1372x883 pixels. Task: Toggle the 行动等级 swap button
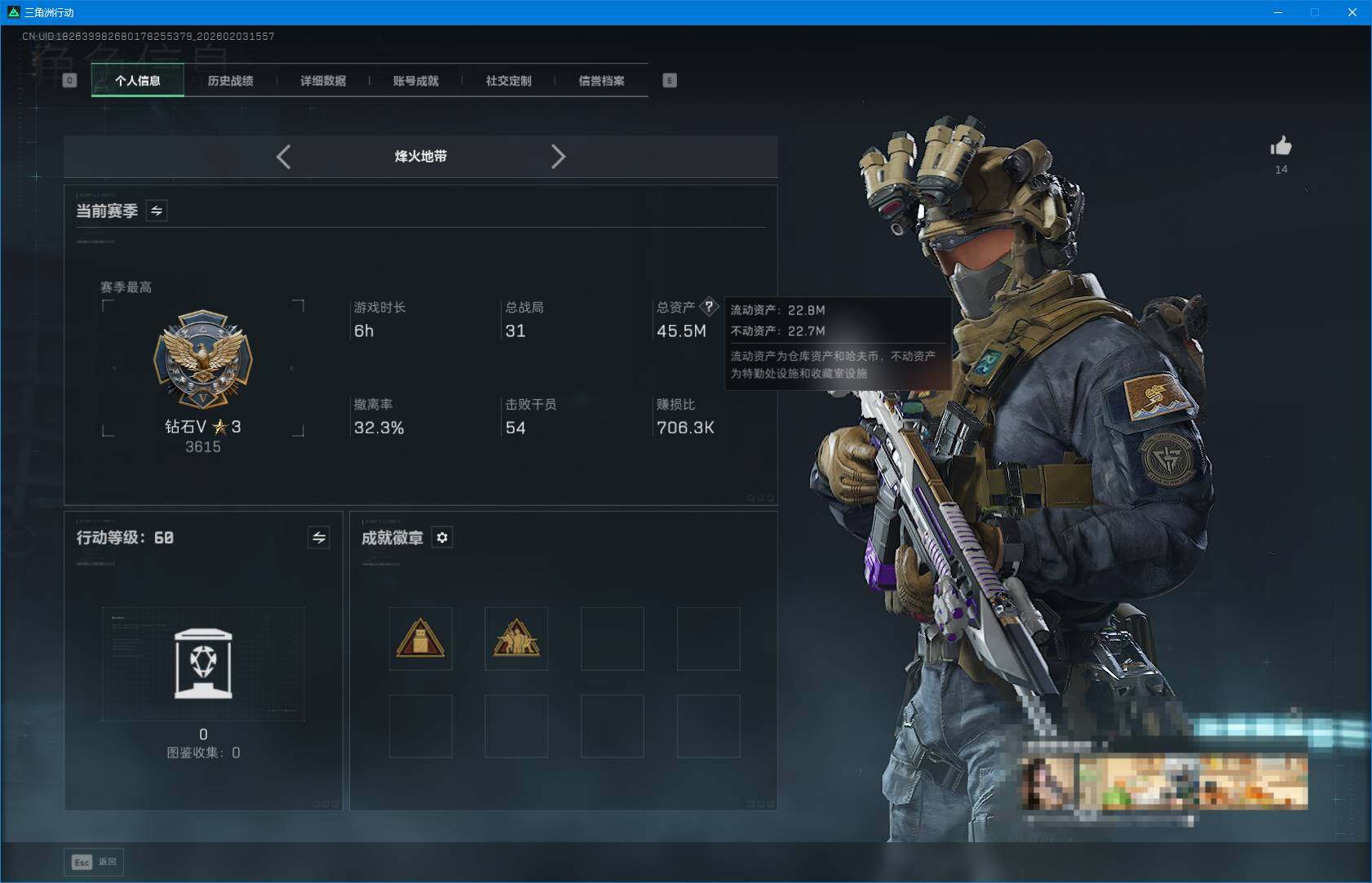[x=319, y=538]
